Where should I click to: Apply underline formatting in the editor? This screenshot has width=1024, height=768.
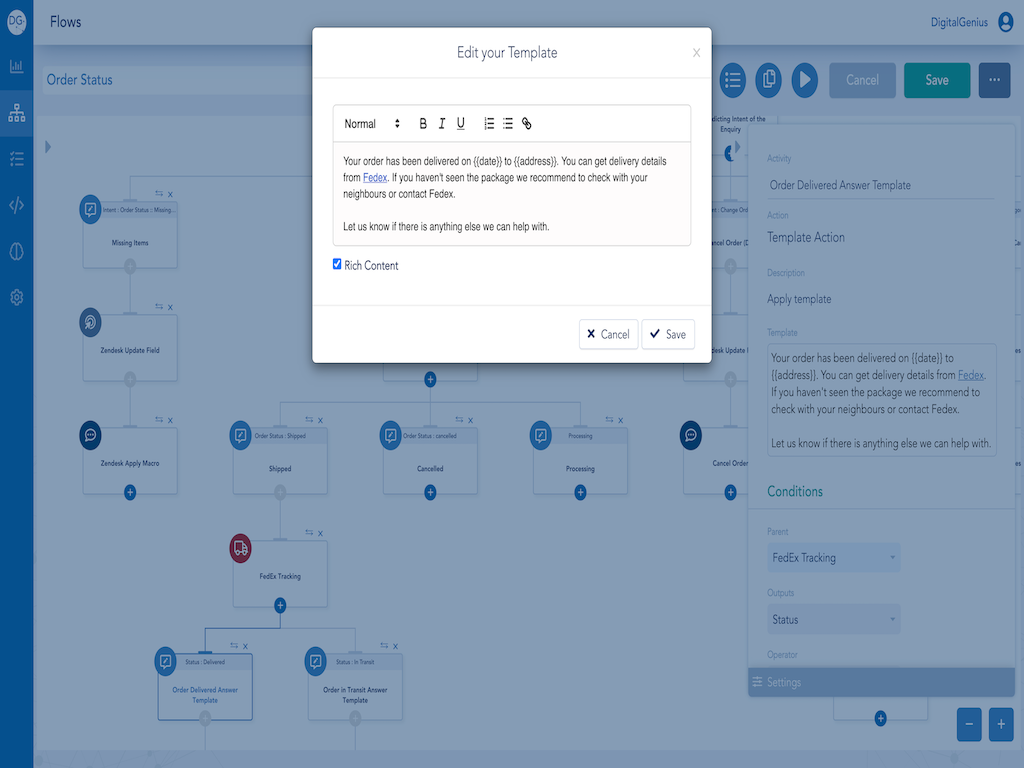coord(461,124)
